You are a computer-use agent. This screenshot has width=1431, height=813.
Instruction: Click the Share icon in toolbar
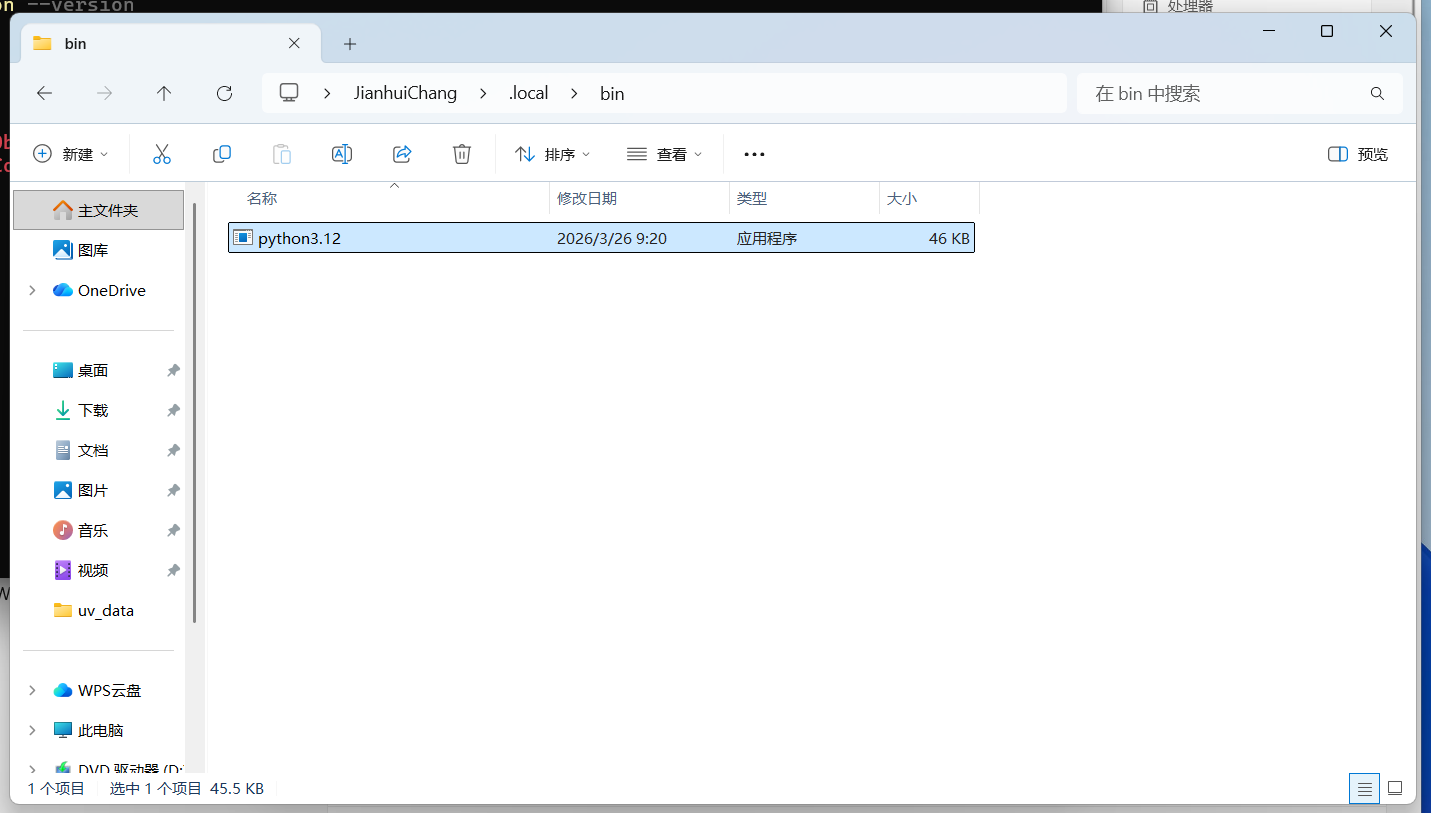(402, 154)
